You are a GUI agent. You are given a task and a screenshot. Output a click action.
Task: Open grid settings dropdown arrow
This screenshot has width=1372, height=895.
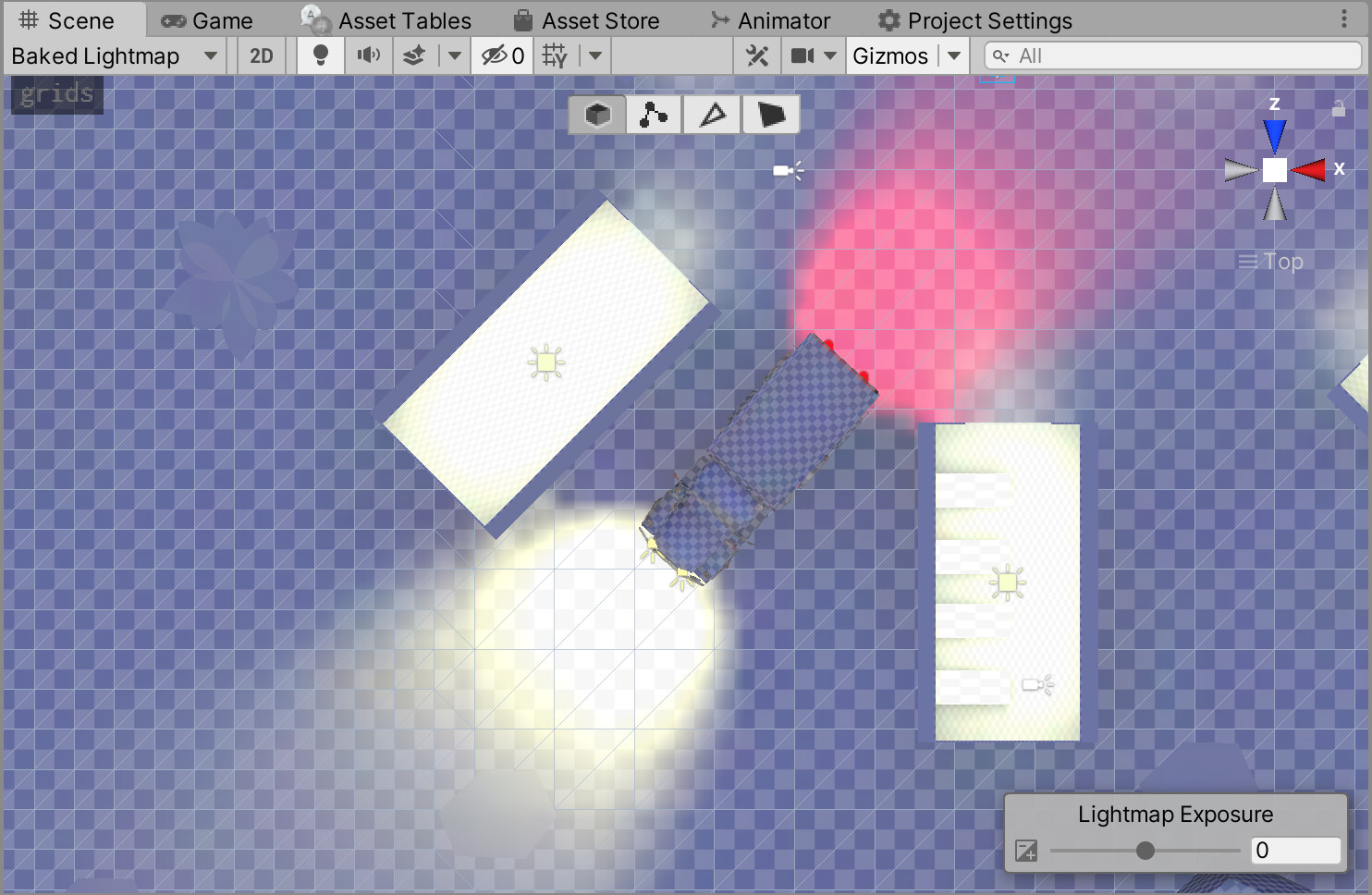pyautogui.click(x=595, y=56)
